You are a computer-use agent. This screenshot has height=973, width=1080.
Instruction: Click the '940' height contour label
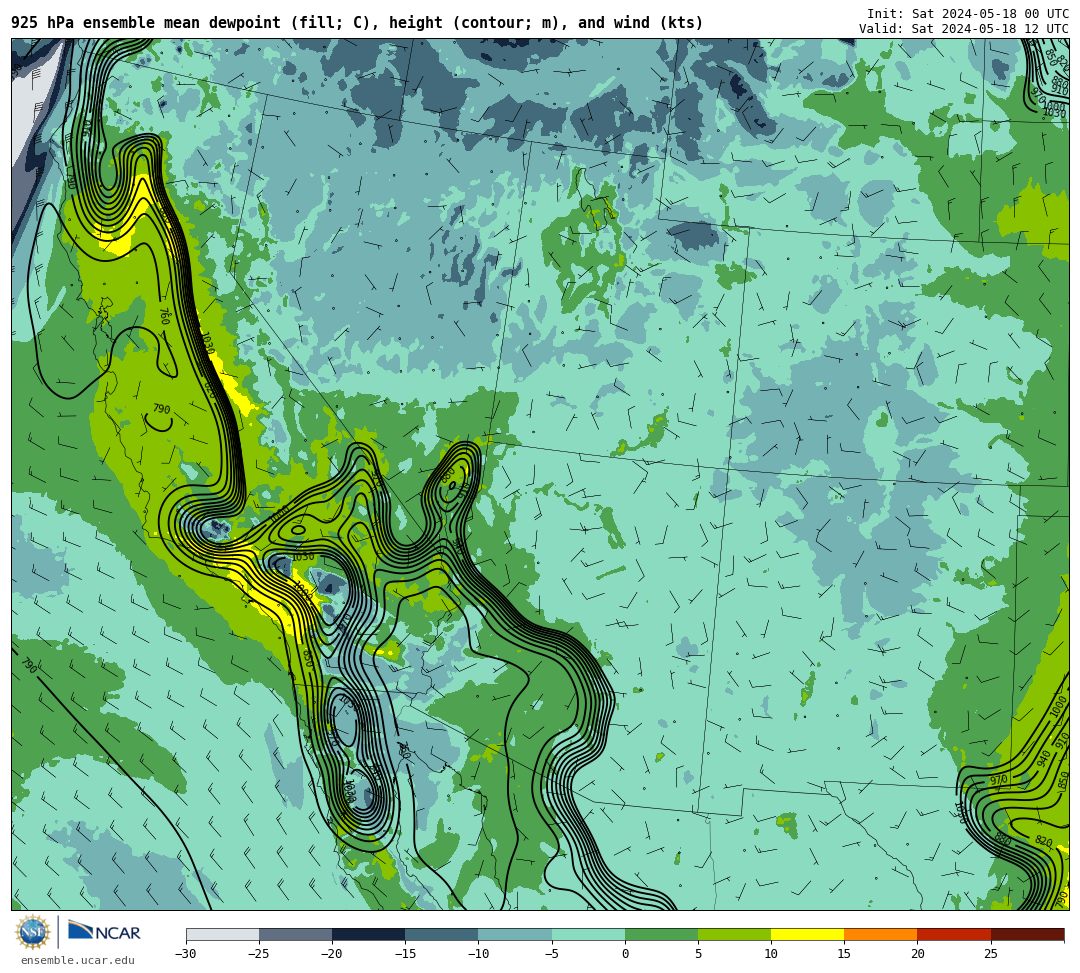[1044, 758]
